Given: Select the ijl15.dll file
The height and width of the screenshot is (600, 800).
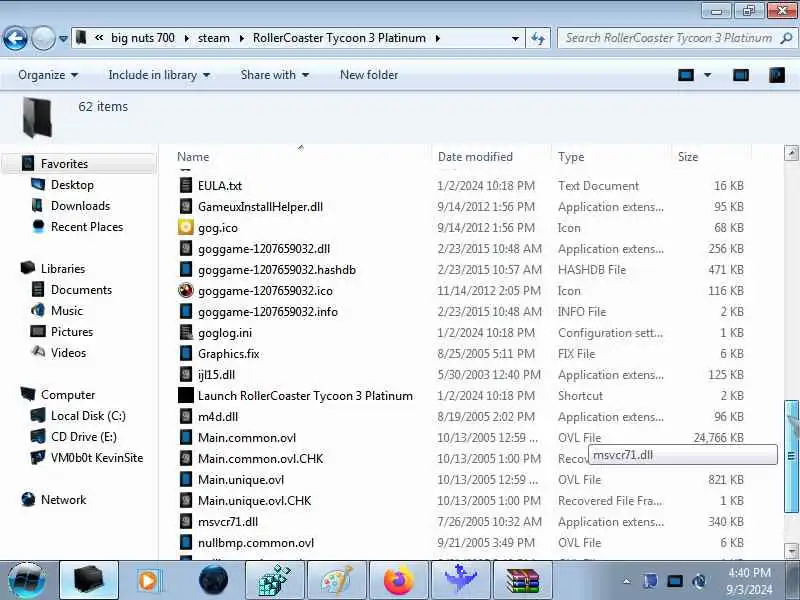Looking at the screenshot, I should click(216, 374).
